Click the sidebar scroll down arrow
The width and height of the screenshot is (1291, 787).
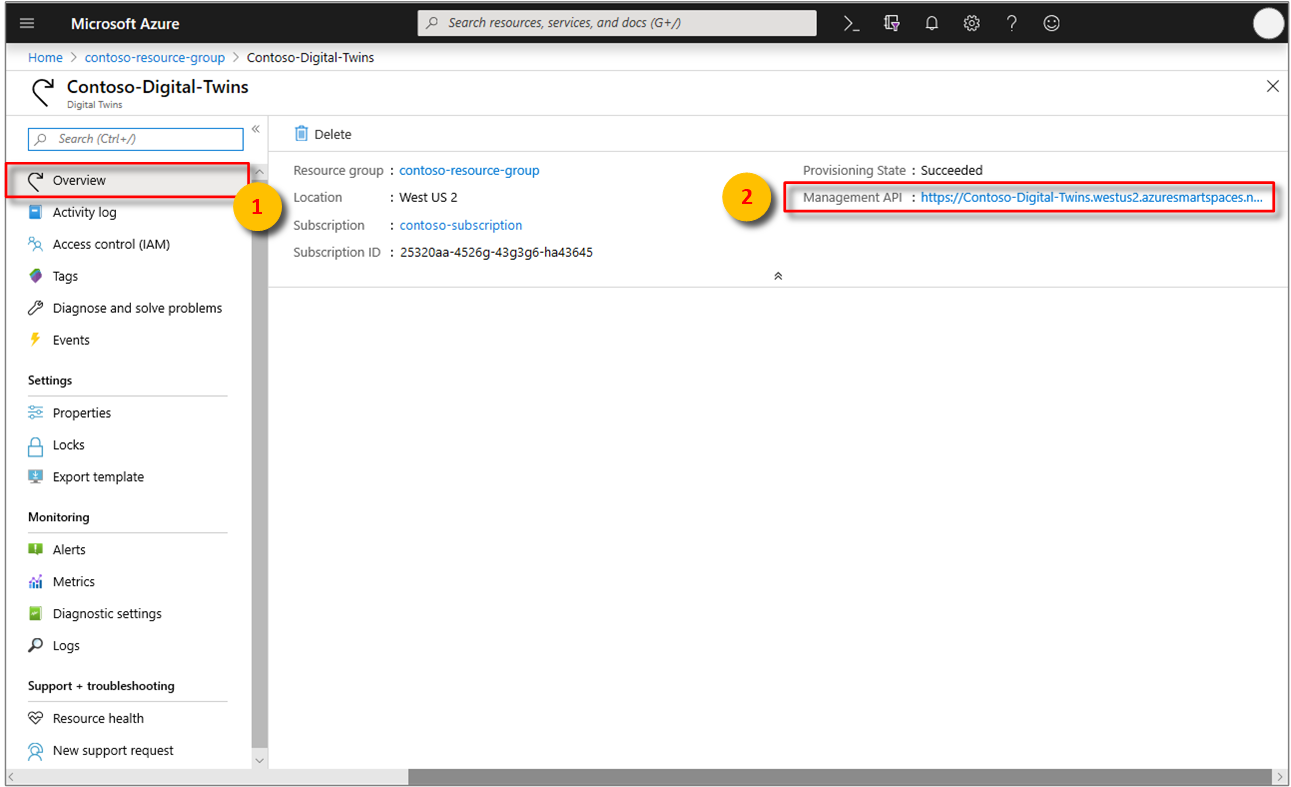pos(260,760)
